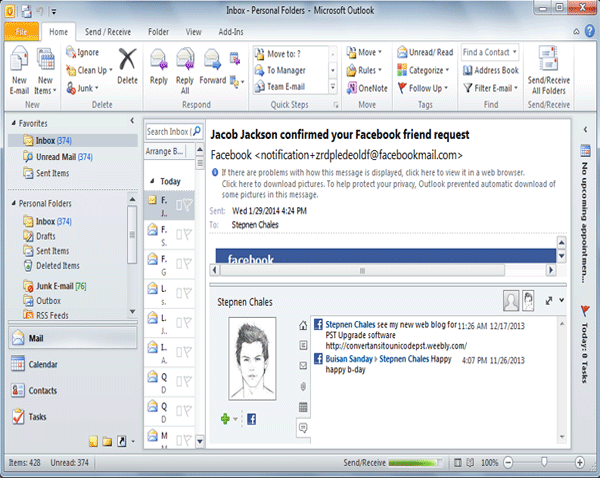Switch to the Folder tab
Screen dimensions: 600x478
click(x=158, y=32)
